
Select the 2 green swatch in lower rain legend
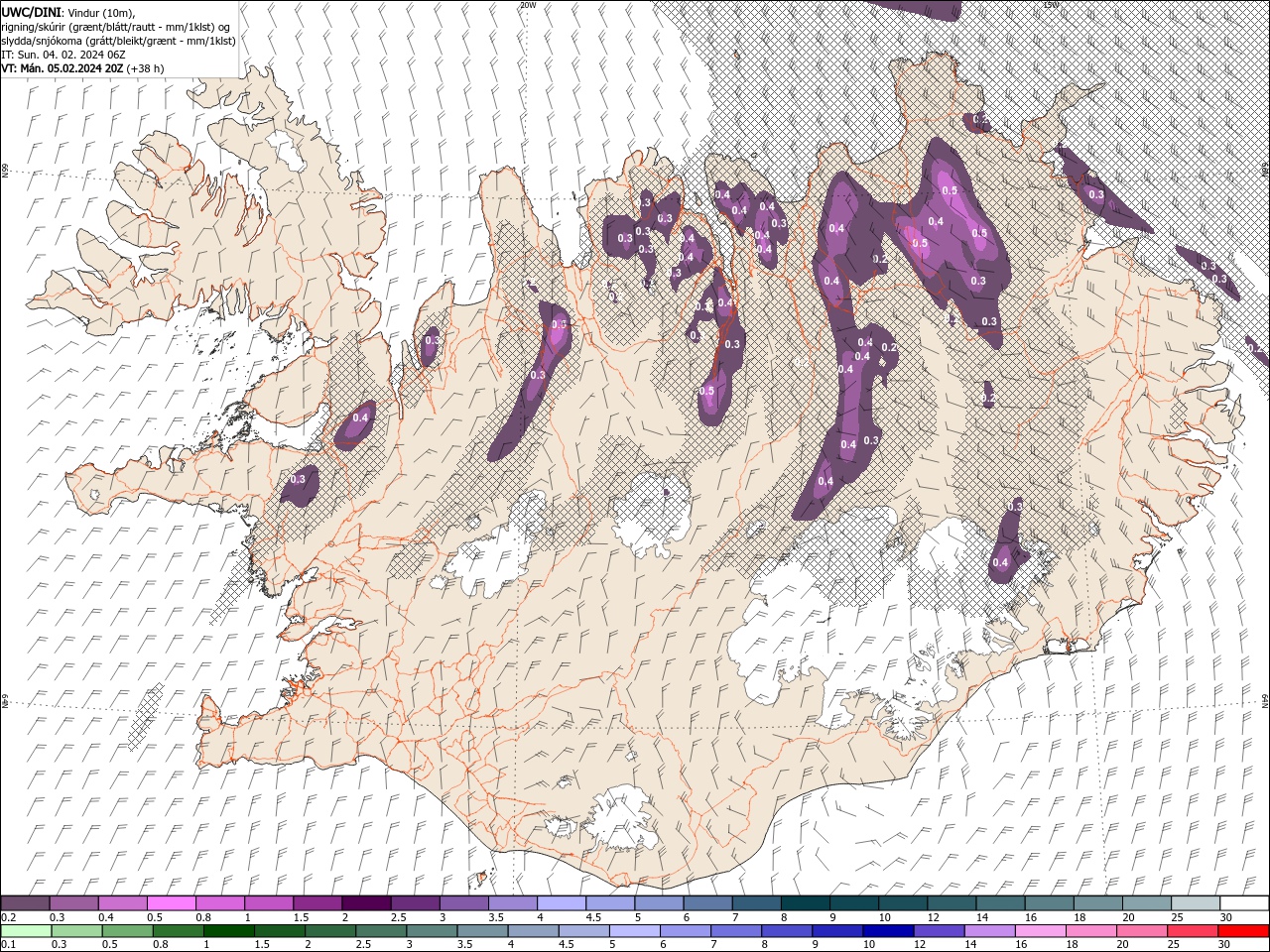point(330,930)
